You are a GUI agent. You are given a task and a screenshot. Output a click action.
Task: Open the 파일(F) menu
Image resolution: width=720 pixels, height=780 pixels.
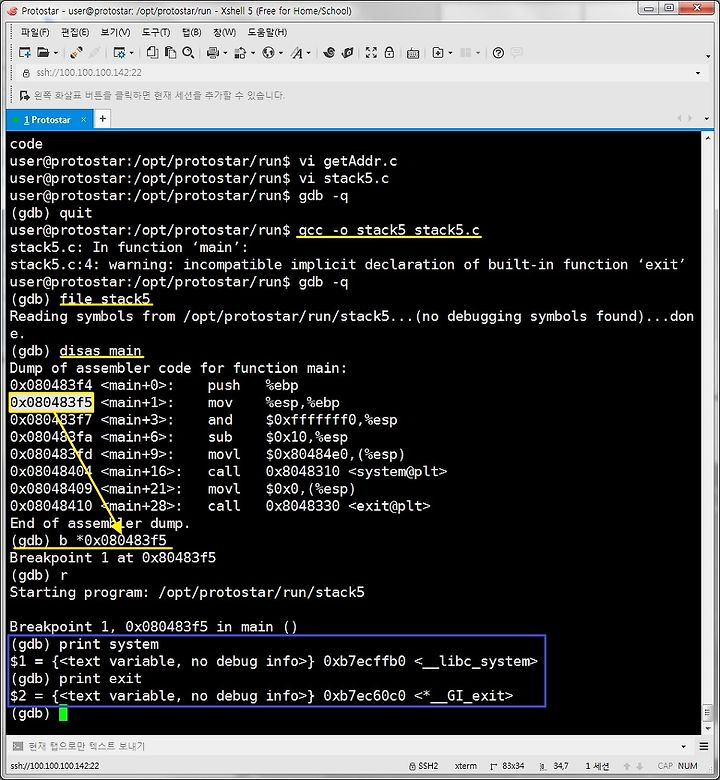pyautogui.click(x=35, y=32)
